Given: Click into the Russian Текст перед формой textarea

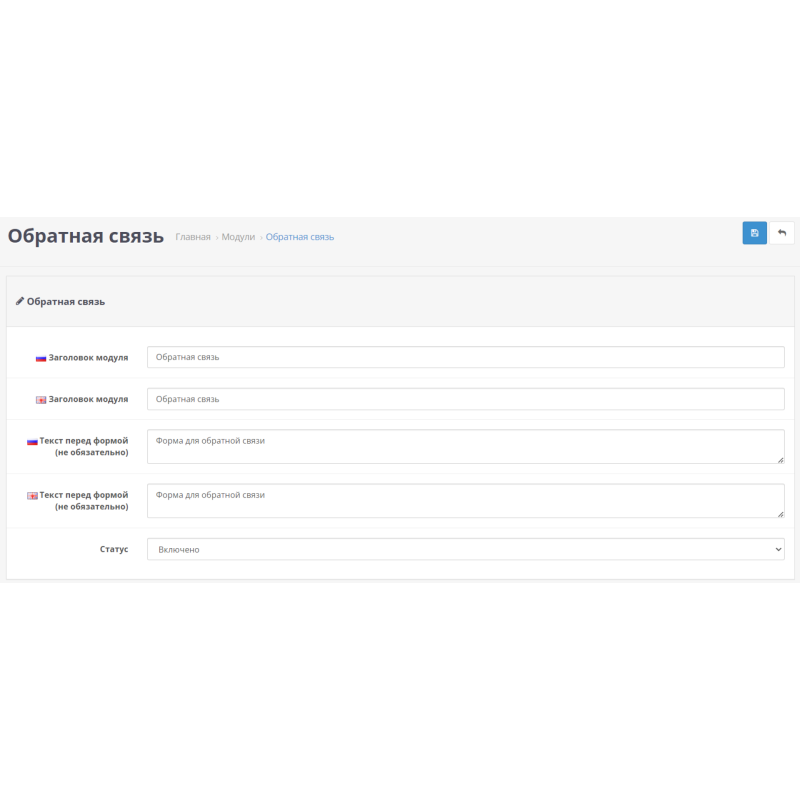Looking at the screenshot, I should coord(465,446).
